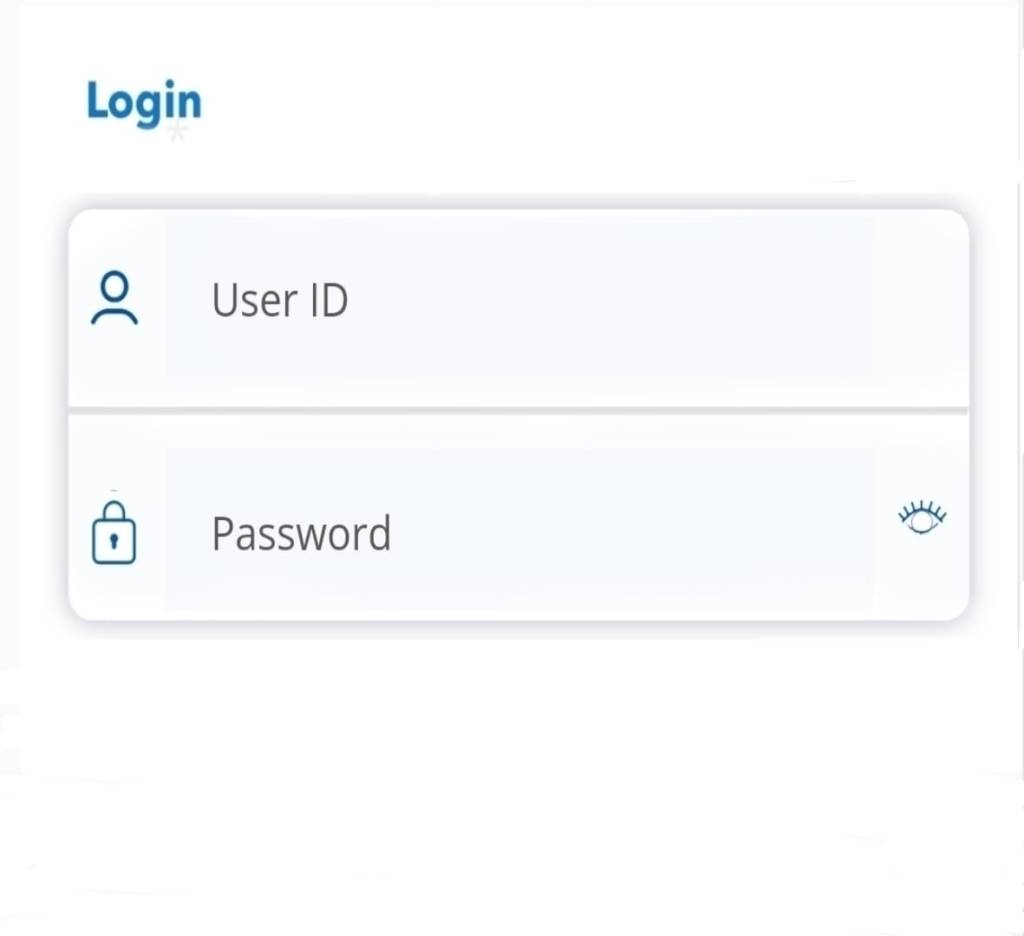Place cursor in the username box

pos(520,300)
